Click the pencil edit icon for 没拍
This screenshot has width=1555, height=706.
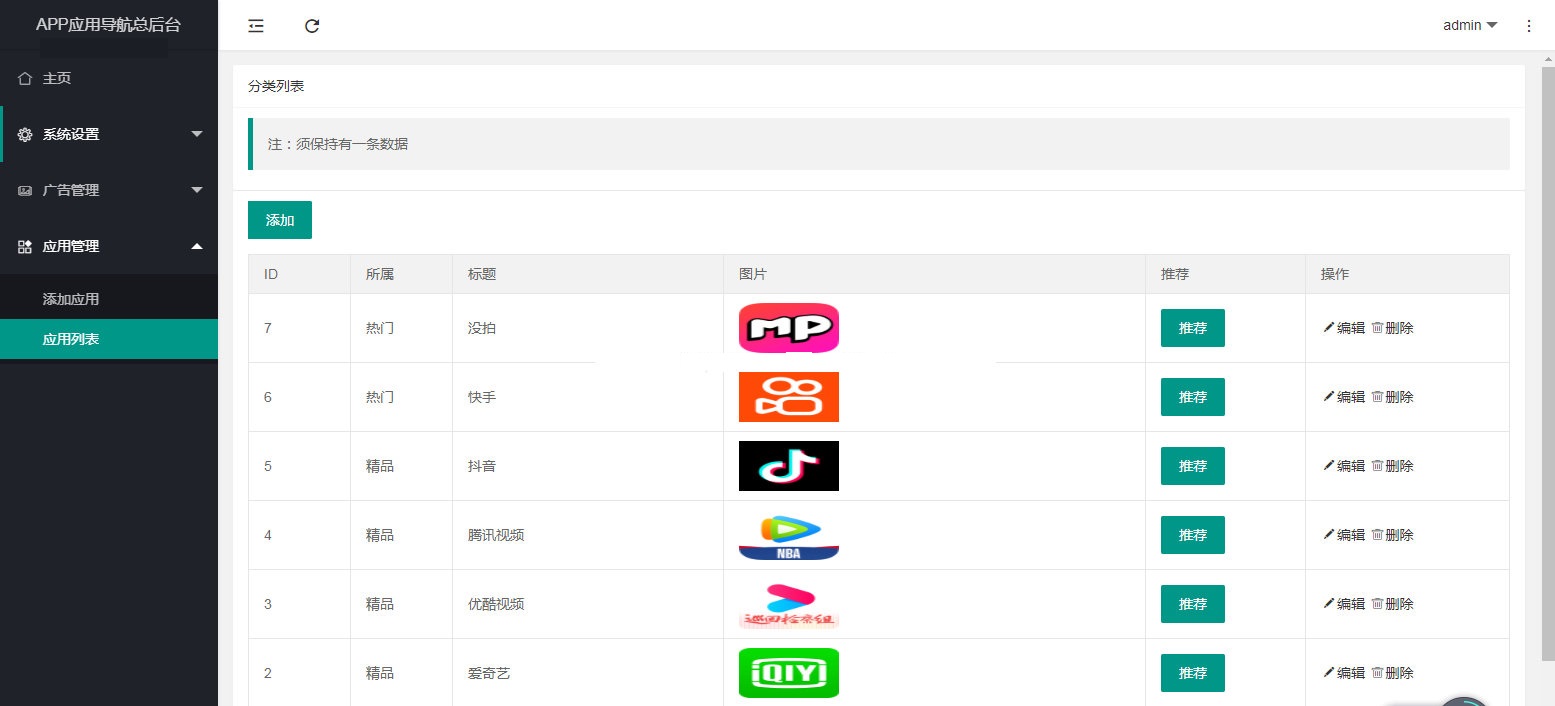(x=1329, y=327)
